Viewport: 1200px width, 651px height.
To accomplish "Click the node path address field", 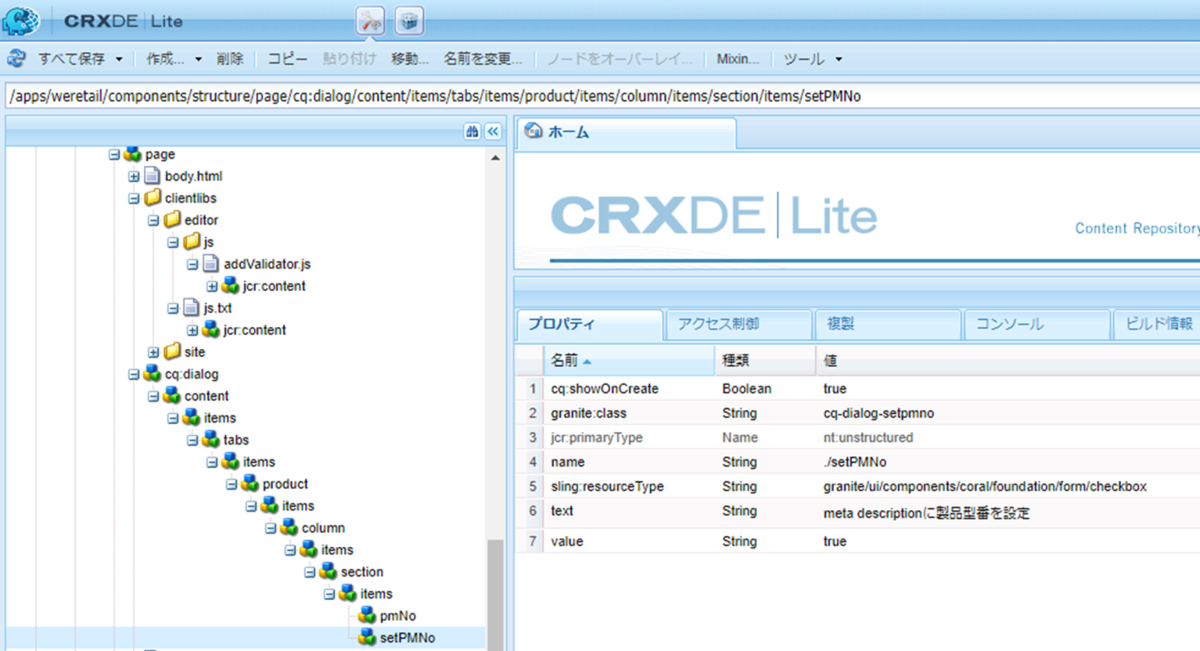I will coord(602,96).
